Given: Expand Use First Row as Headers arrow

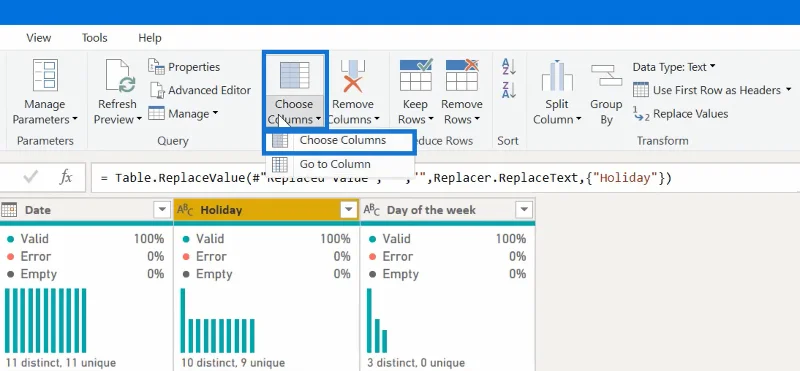Looking at the screenshot, I should point(788,90).
